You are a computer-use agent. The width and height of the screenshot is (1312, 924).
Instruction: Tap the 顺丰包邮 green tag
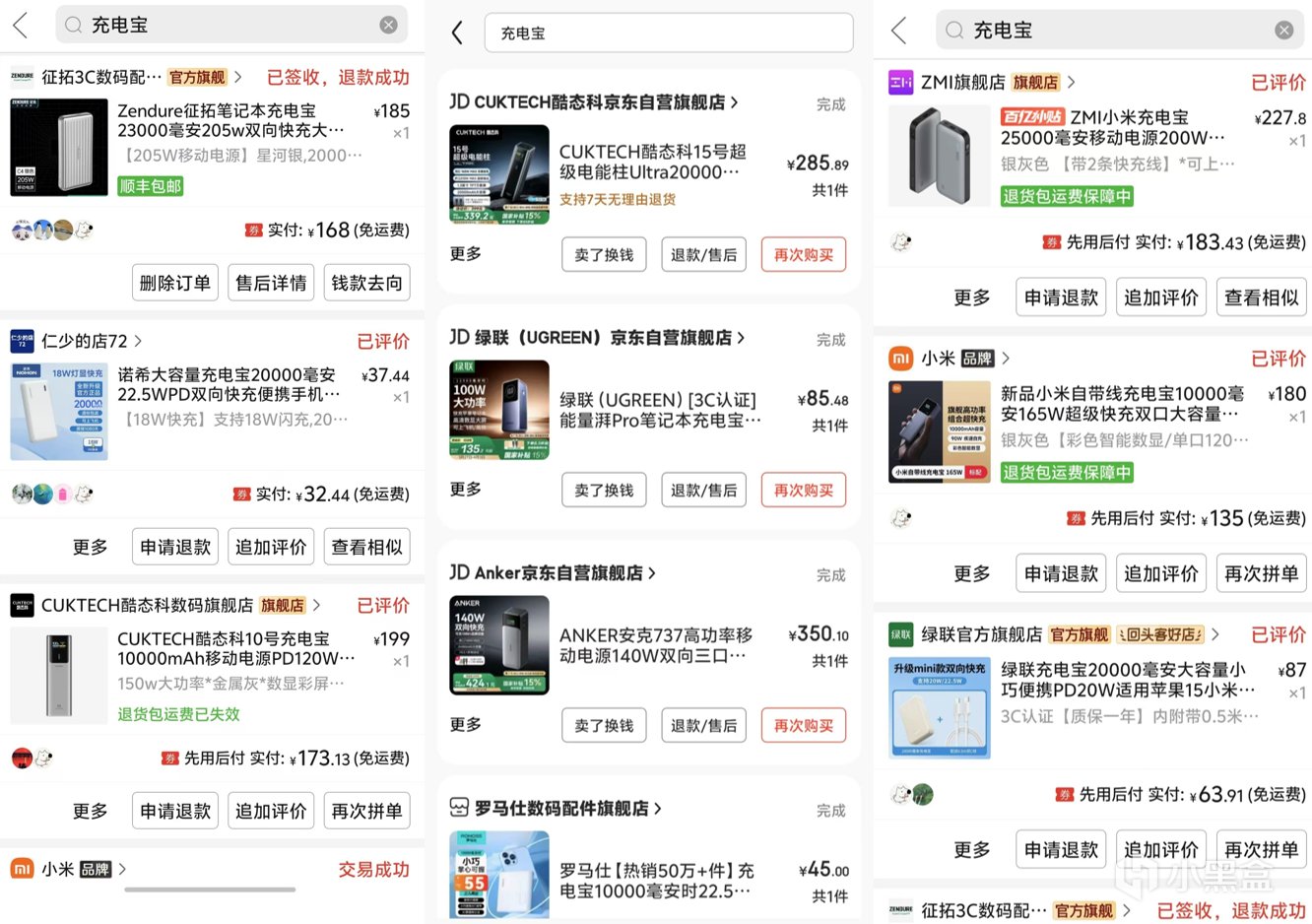coord(151,186)
